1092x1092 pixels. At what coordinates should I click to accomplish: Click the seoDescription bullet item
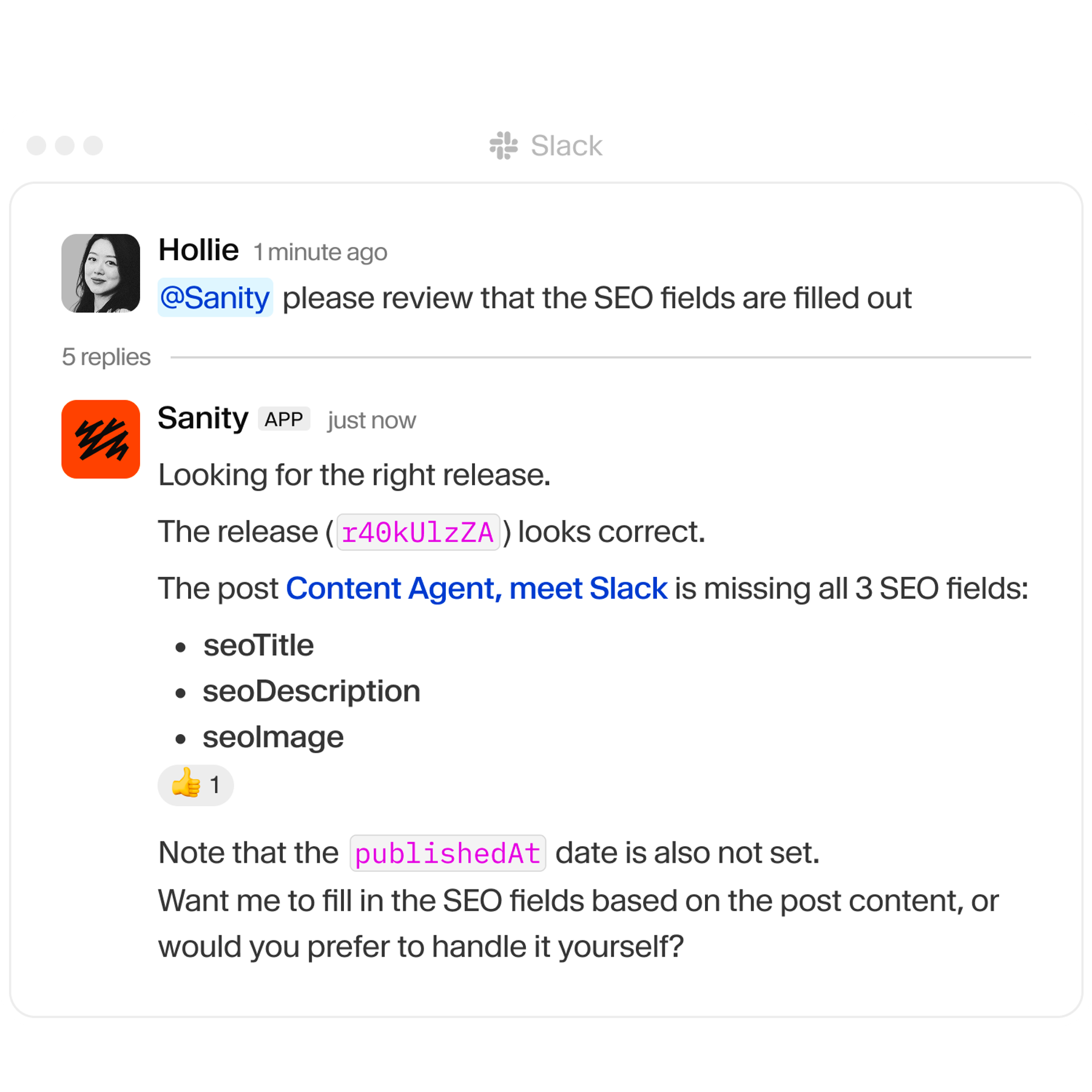[311, 690]
